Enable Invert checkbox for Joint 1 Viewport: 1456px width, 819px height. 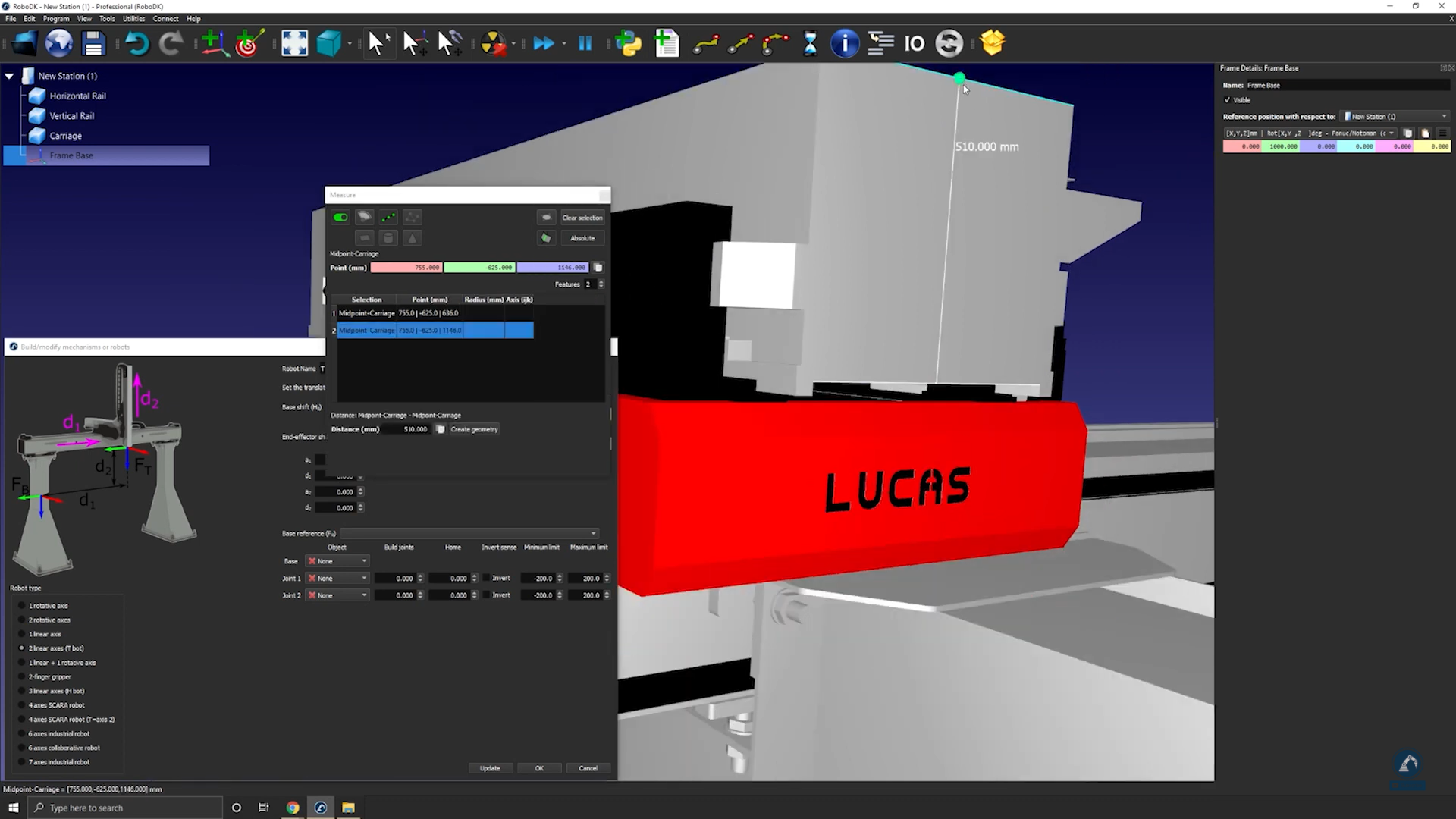coord(487,578)
